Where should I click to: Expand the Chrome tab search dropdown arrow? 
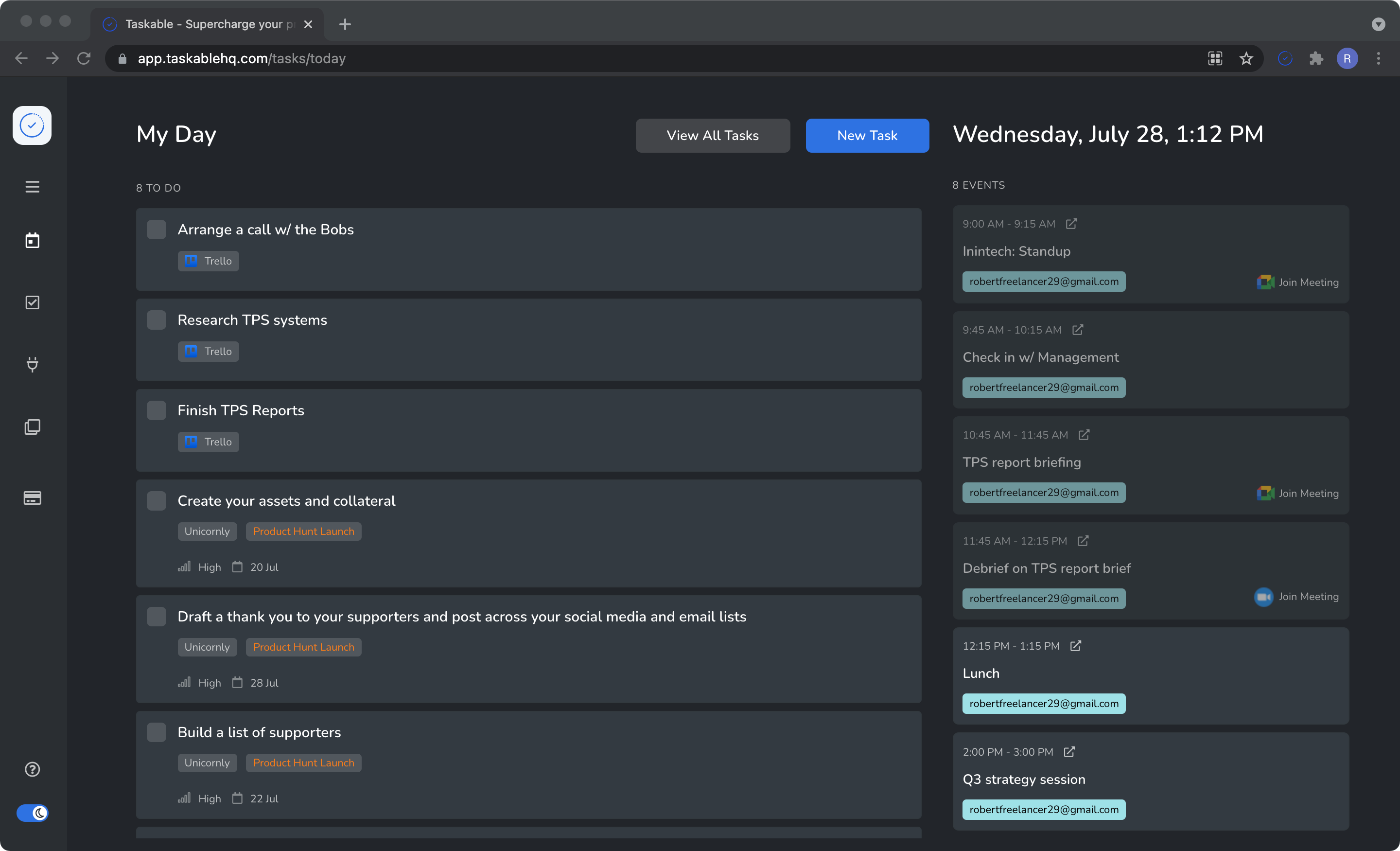(x=1378, y=24)
